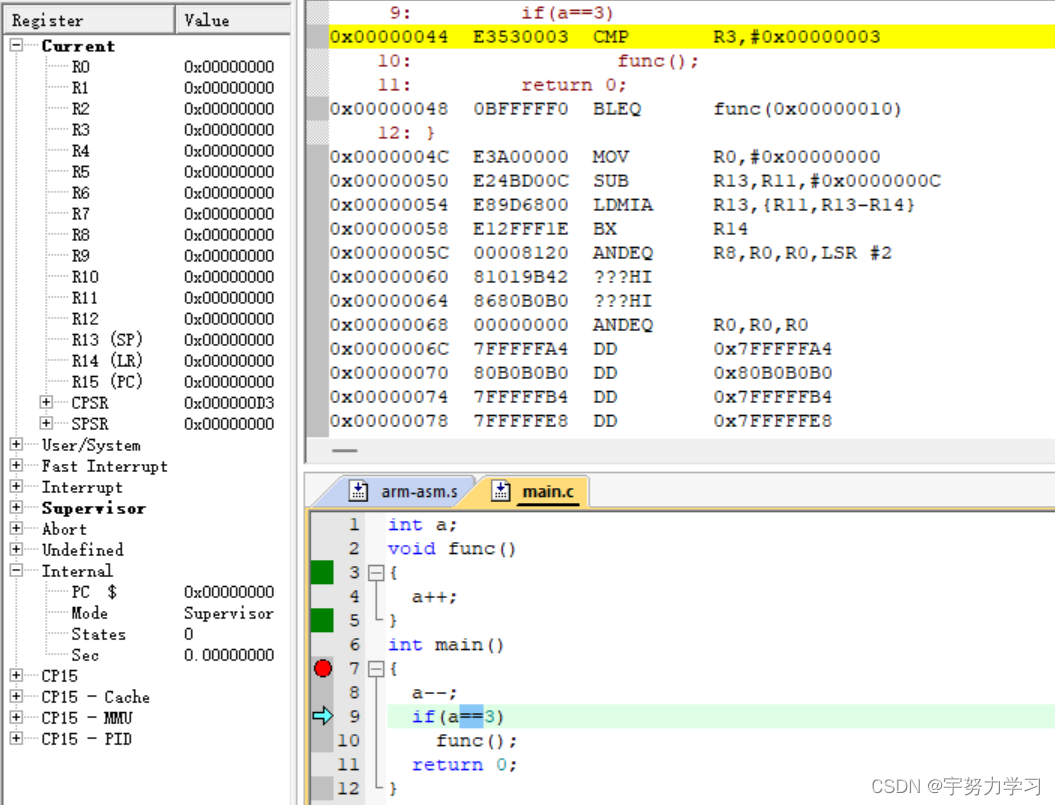The image size is (1055, 805).
Task: Expand the CPSR register node
Action: coord(46,402)
